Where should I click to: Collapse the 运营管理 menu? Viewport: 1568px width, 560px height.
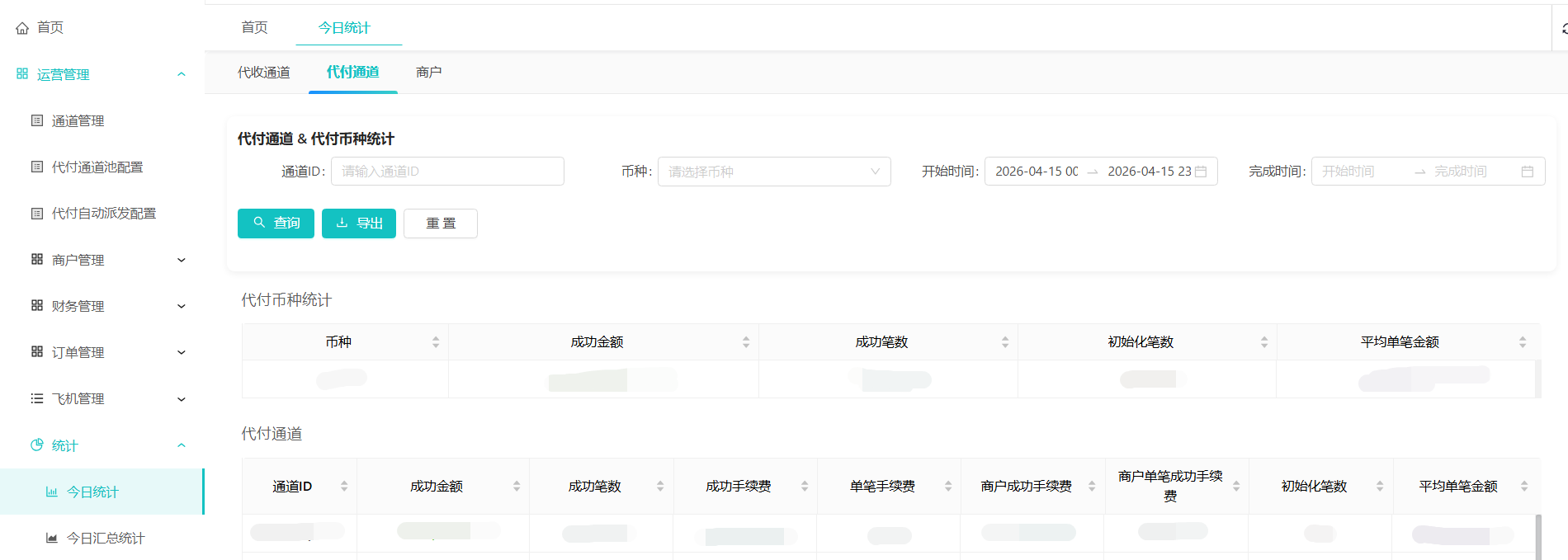click(182, 74)
